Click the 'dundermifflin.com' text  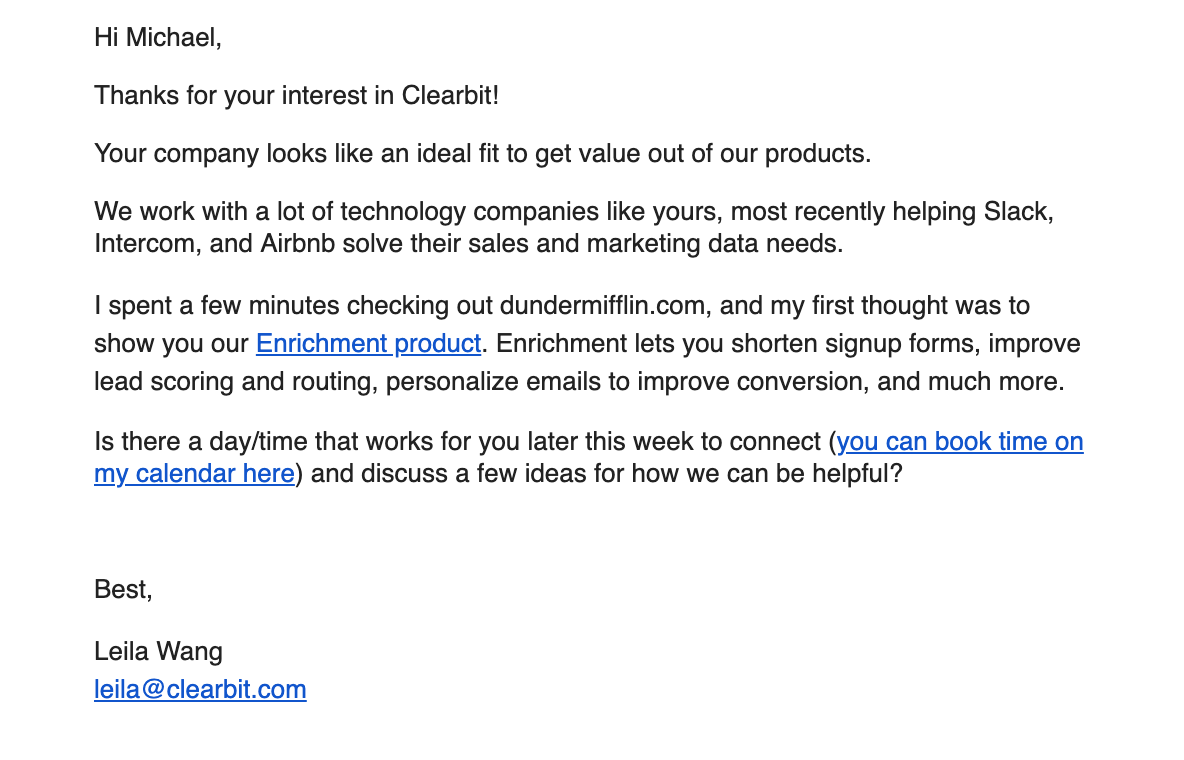[603, 306]
